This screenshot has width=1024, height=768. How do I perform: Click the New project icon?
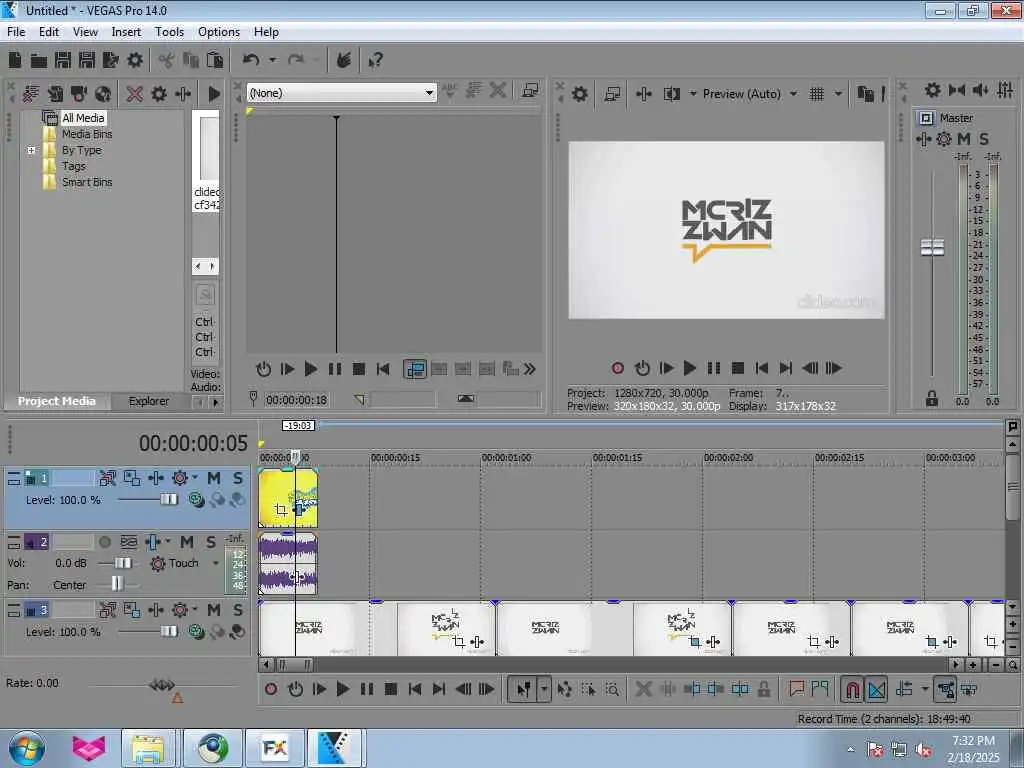[x=15, y=60]
